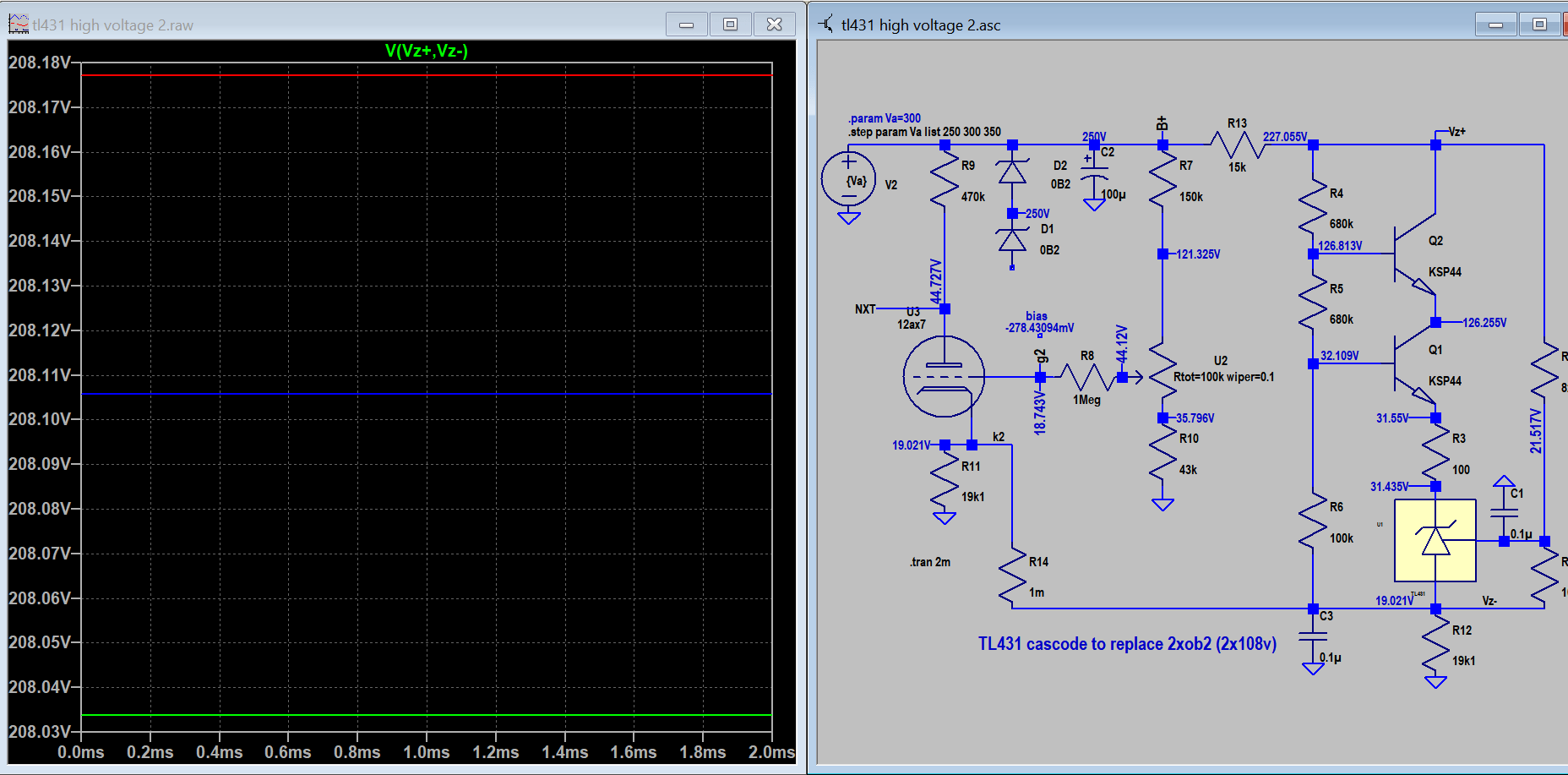Click the 121.325V node voltage label

(x=1198, y=254)
